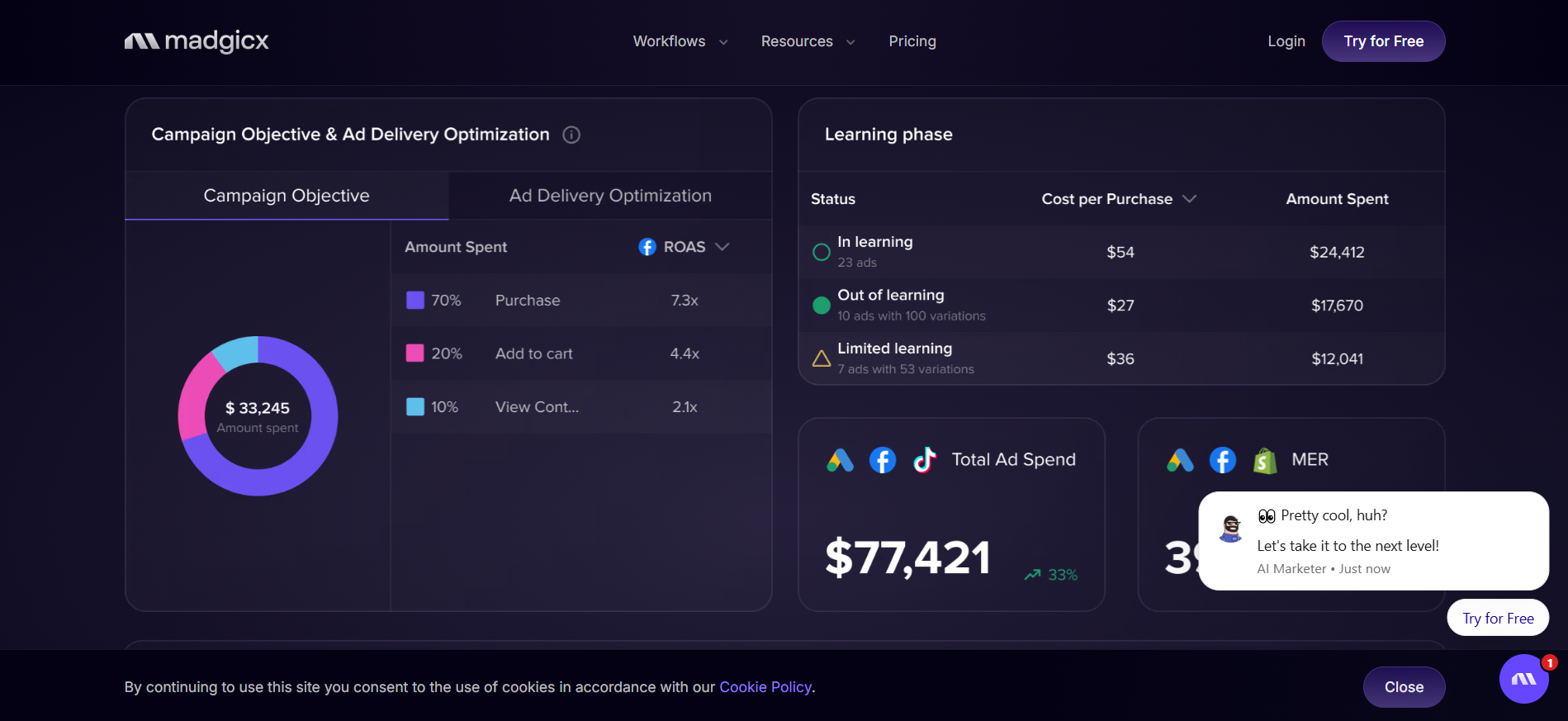Click the MER card title
Image resolution: width=1568 pixels, height=721 pixels.
click(1310, 459)
